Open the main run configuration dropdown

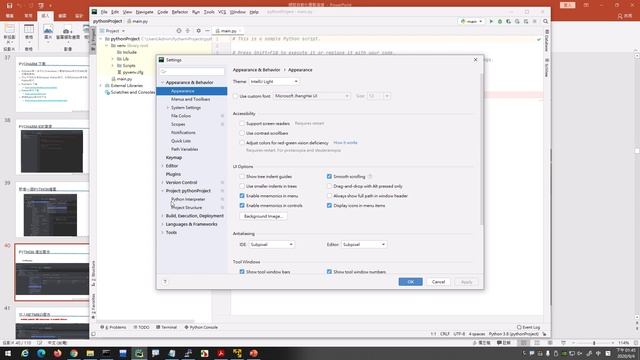(471, 21)
